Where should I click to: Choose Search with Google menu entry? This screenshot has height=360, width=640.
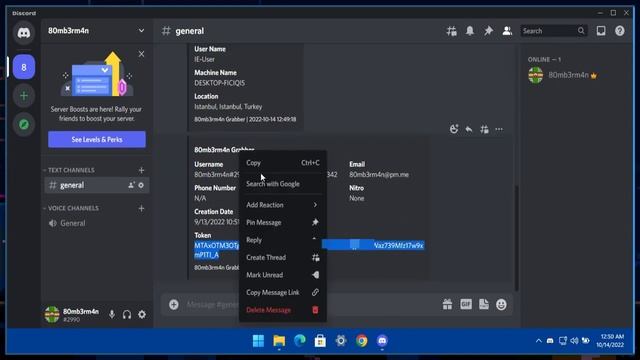[x=282, y=184]
